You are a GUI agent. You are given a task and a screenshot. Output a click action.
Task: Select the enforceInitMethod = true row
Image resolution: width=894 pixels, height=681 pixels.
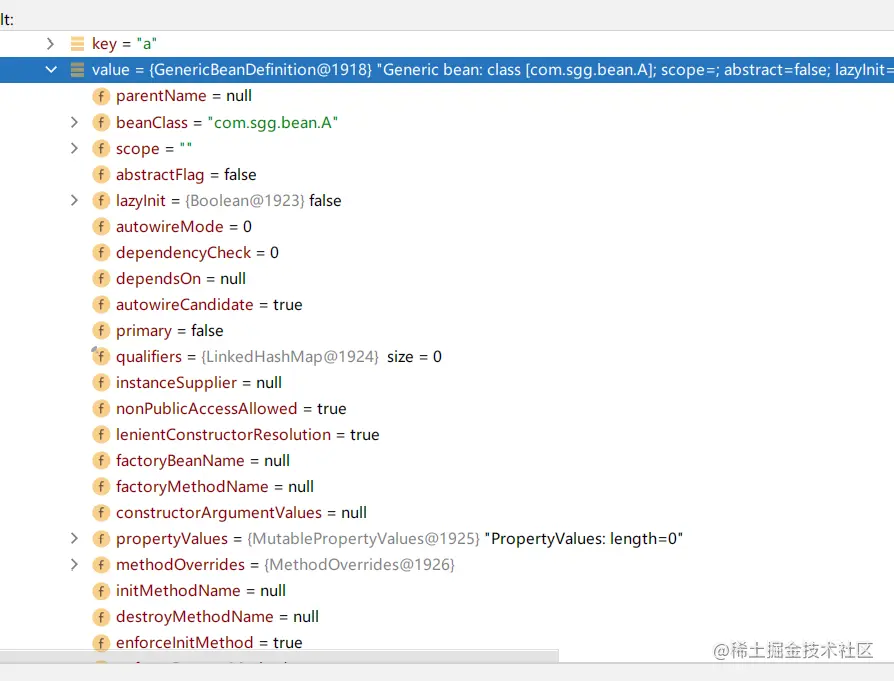click(x=209, y=643)
